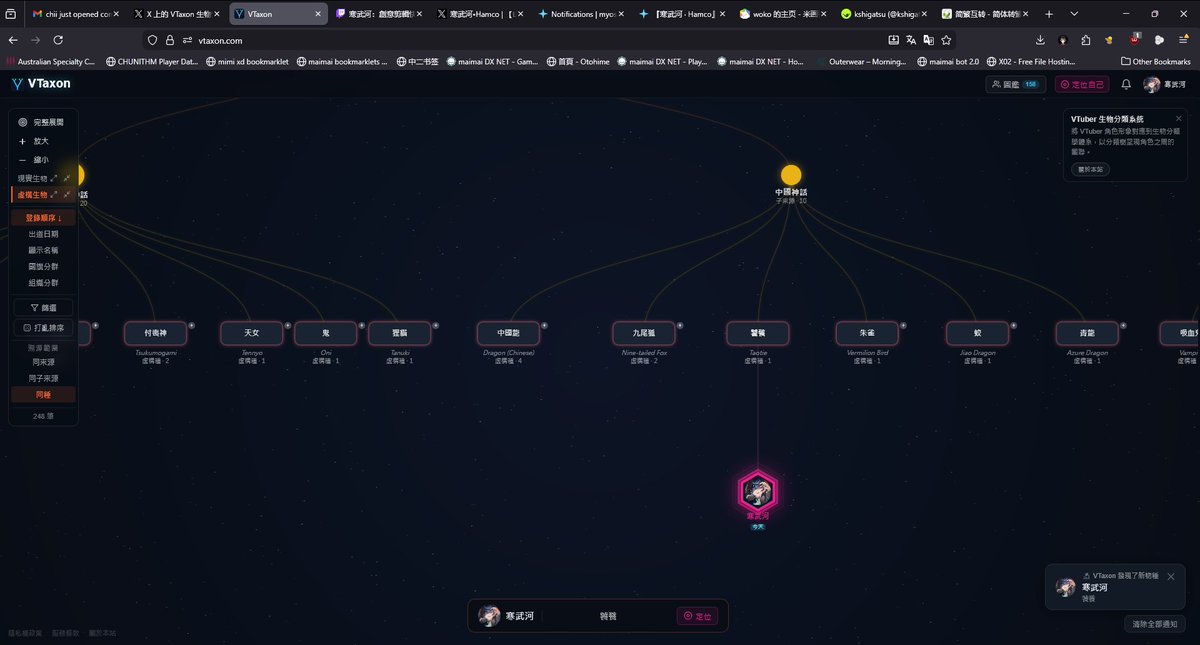1200x645 pixels.
Task: Click 寒武河 avatar in bottom bar
Action: point(489,616)
